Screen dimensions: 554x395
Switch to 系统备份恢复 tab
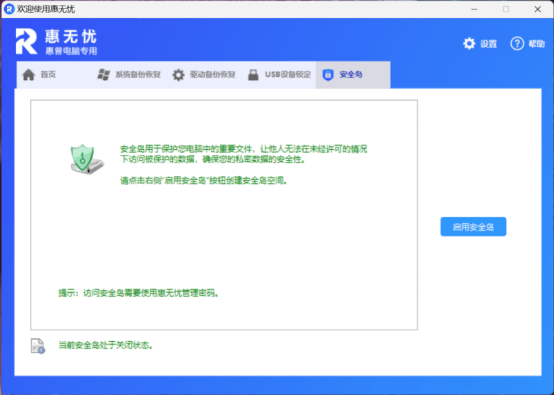pyautogui.click(x=129, y=75)
